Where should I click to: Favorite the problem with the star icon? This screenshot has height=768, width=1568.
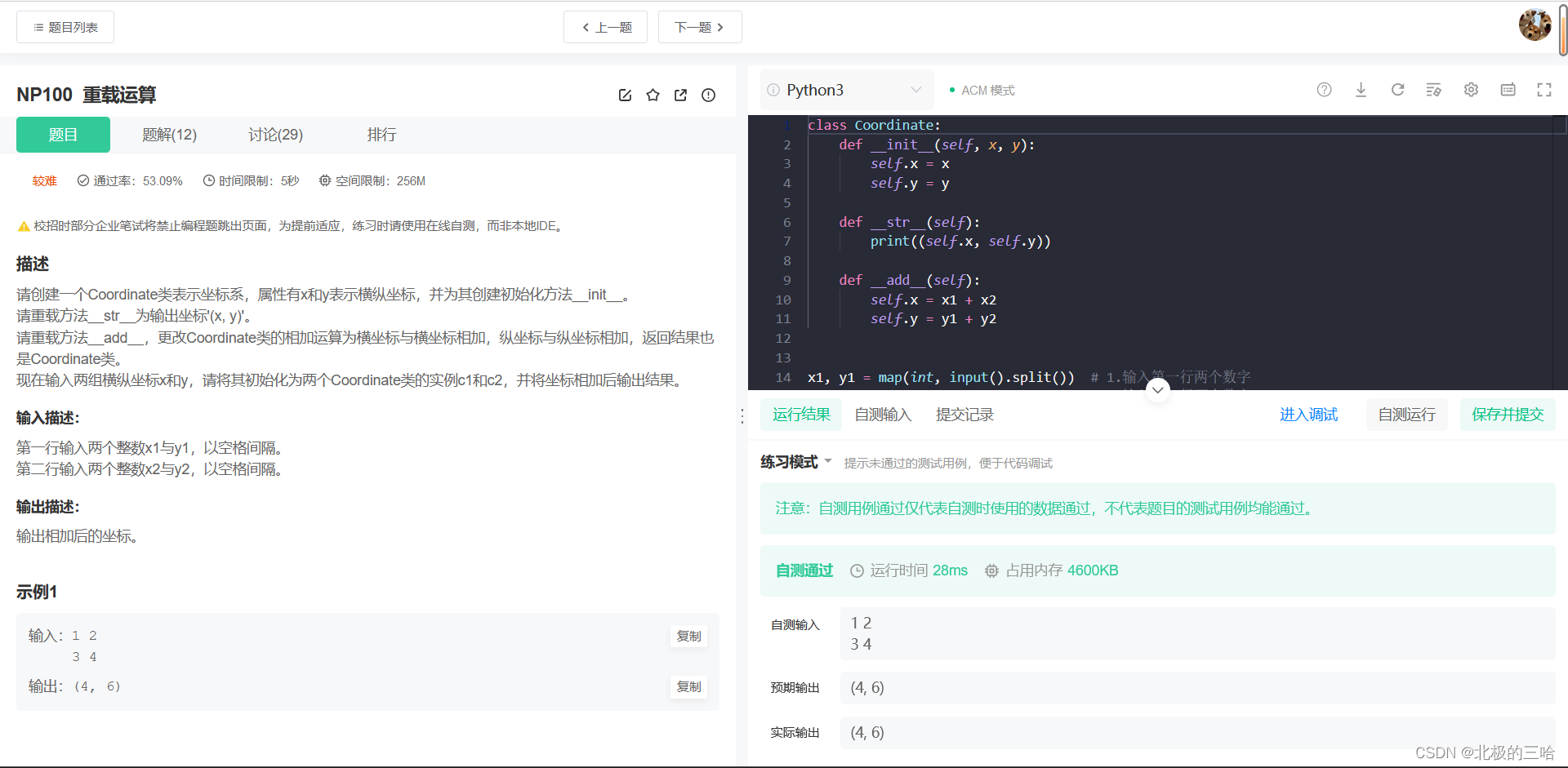(653, 95)
